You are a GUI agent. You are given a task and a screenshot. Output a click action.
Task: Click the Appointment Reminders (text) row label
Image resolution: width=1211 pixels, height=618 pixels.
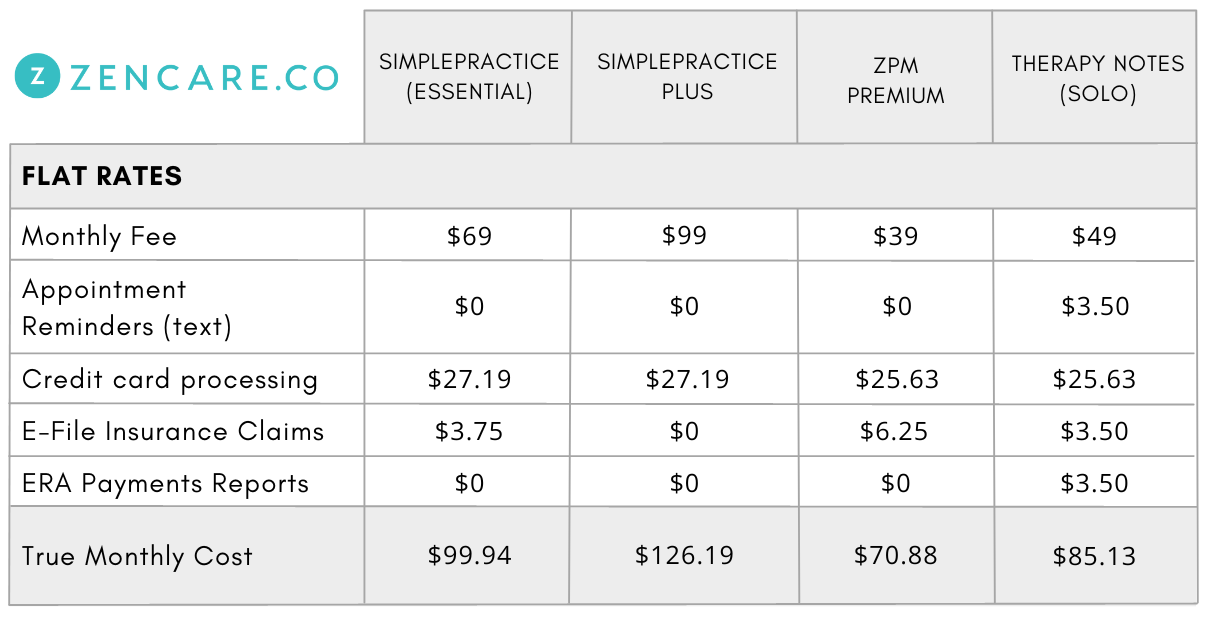point(127,307)
